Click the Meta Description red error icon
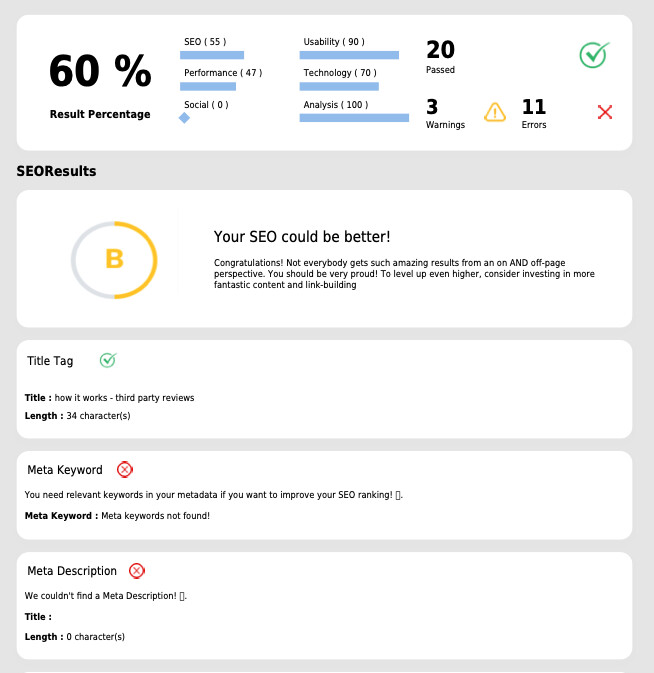 tap(137, 571)
